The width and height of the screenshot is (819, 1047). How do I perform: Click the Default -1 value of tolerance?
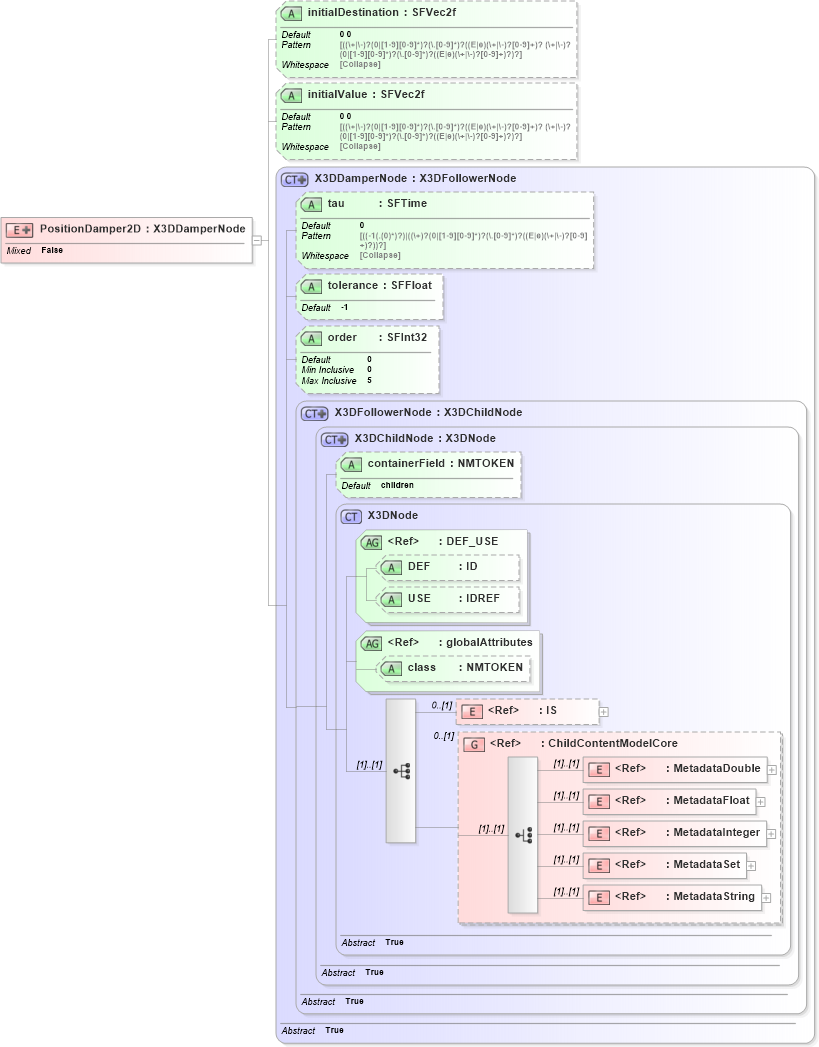point(325,308)
